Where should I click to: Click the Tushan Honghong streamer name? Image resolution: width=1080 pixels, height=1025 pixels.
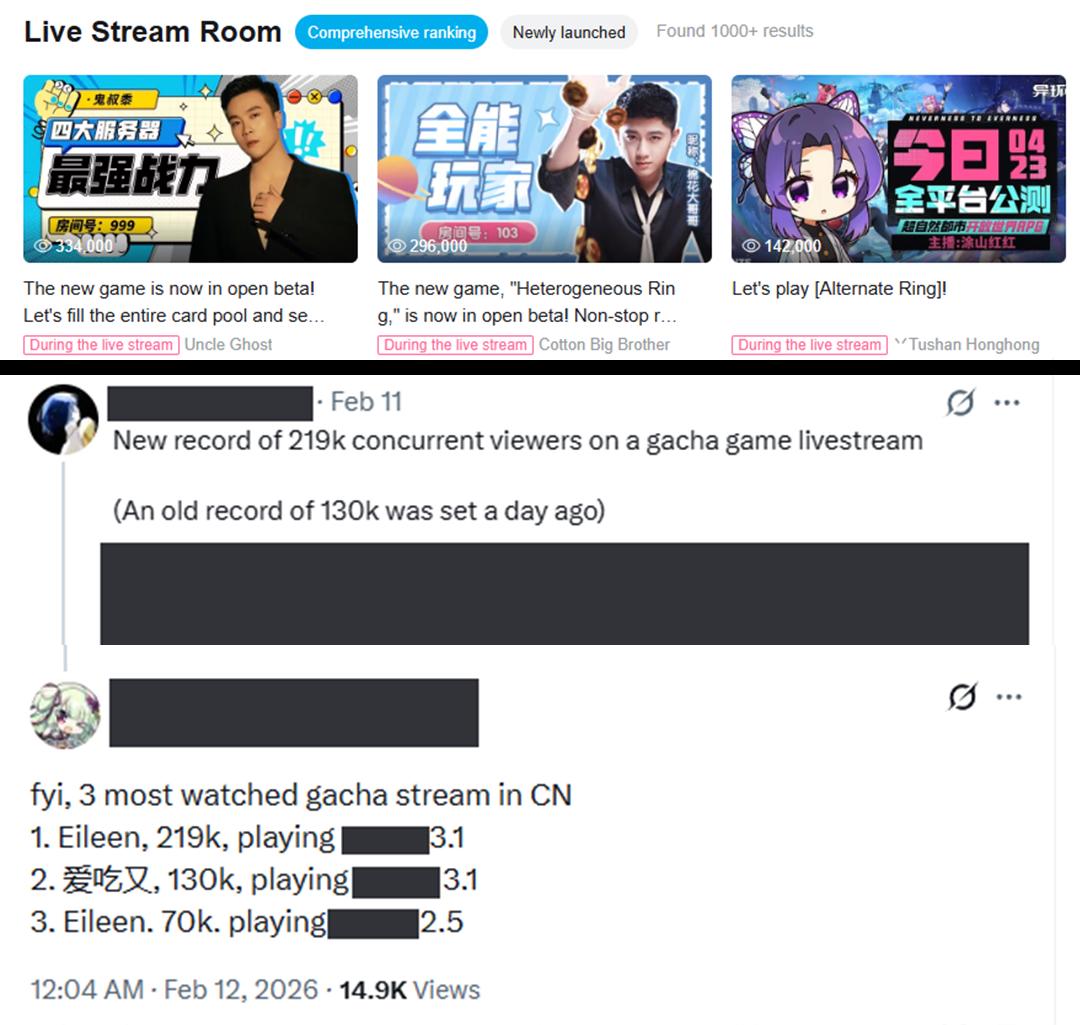(x=973, y=344)
